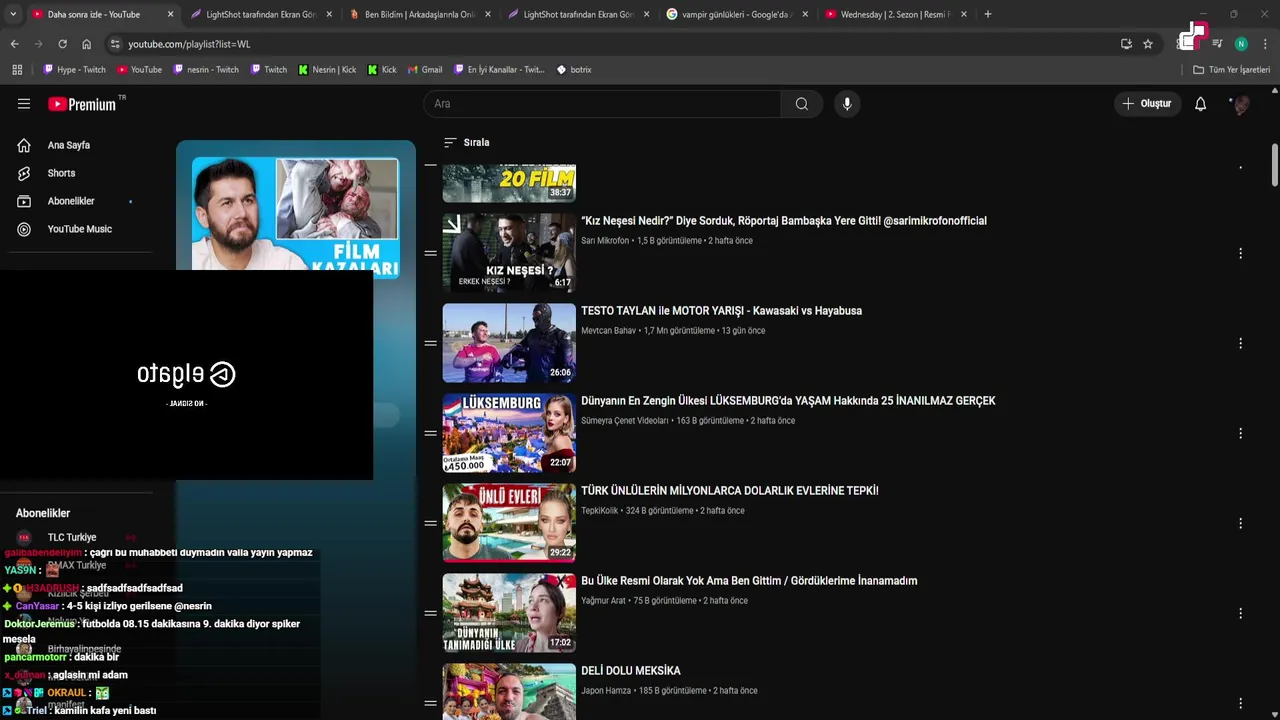Open the account avatar menu

tap(1240, 104)
